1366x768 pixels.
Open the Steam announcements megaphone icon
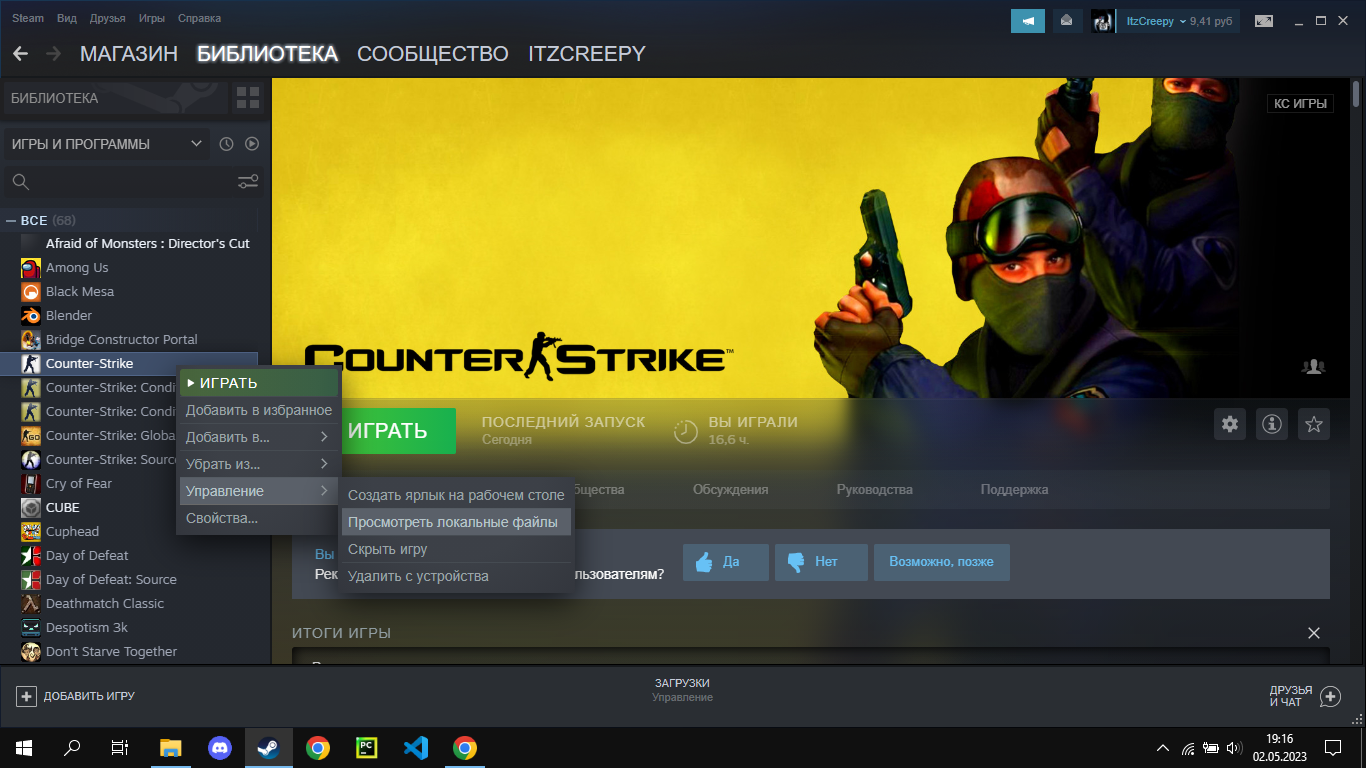pos(1027,21)
